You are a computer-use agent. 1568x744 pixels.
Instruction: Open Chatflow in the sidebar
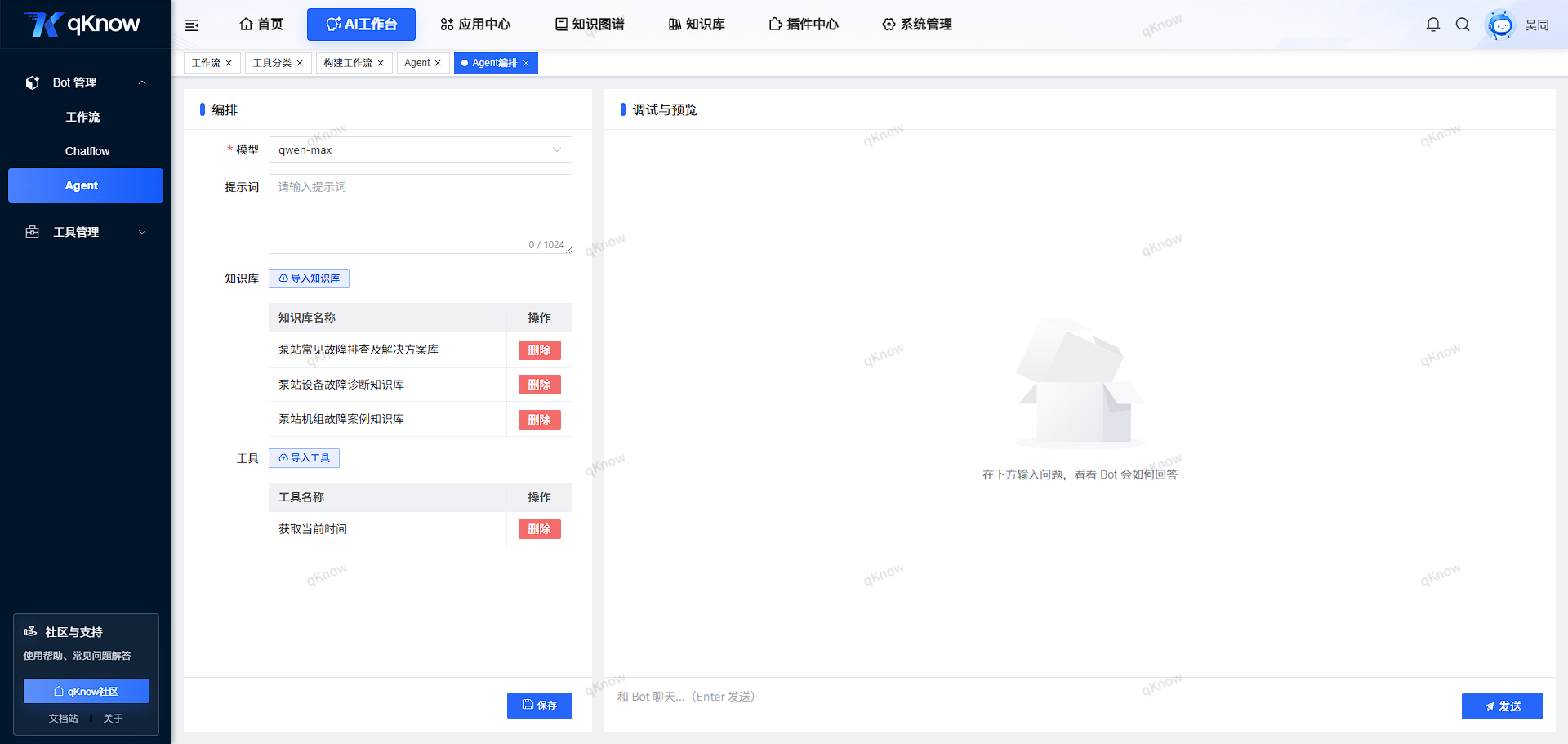tap(87, 151)
